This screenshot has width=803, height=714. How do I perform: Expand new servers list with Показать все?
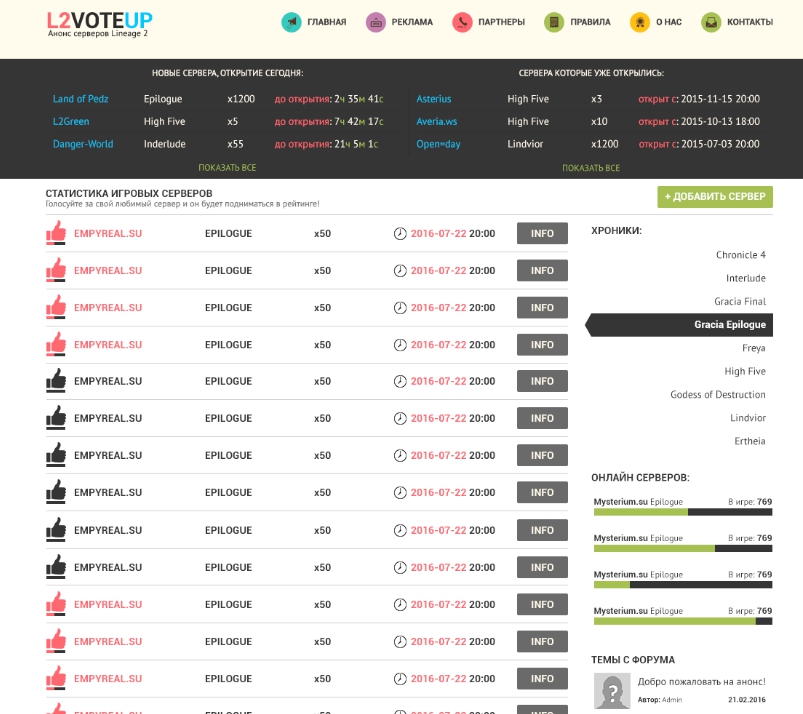[227, 168]
